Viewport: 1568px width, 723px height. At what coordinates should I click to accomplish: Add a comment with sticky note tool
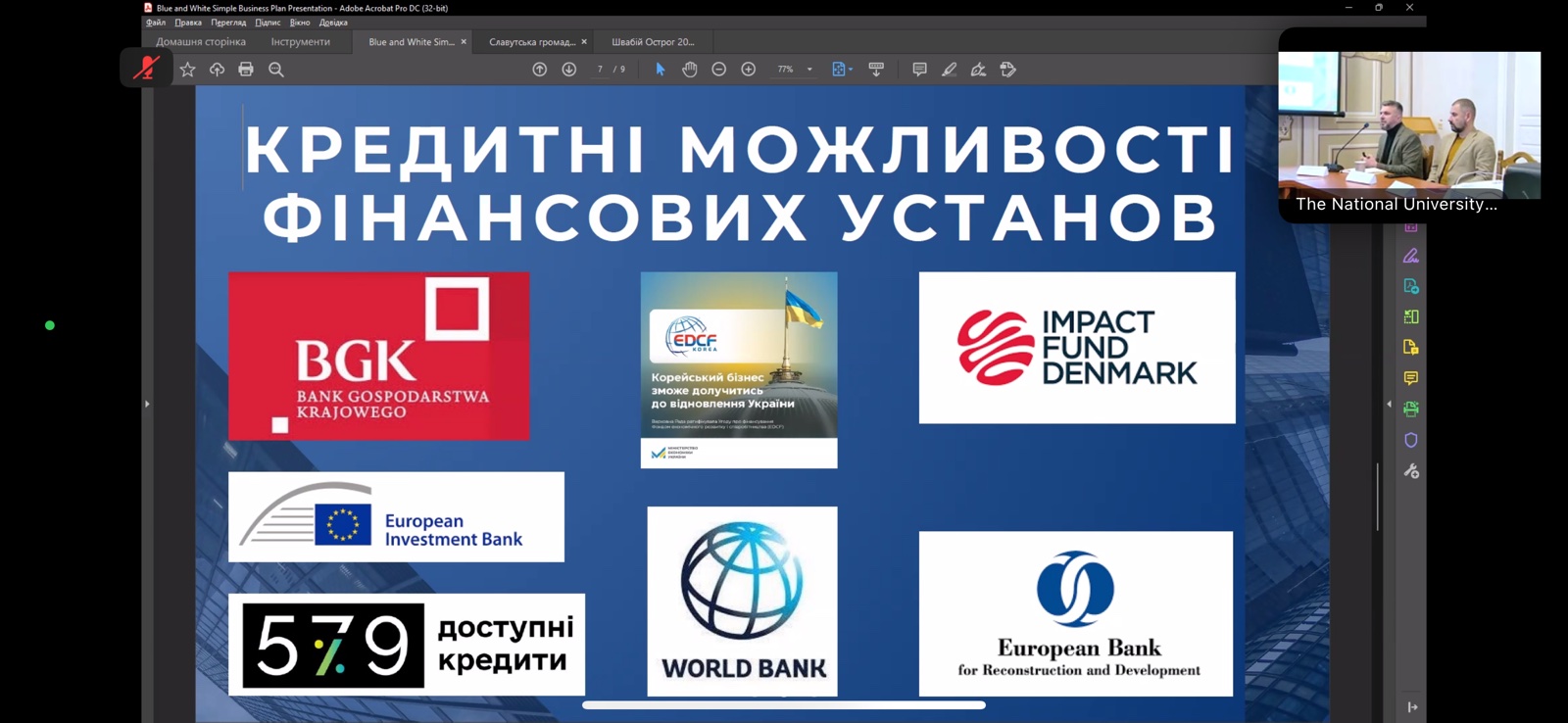tap(919, 70)
